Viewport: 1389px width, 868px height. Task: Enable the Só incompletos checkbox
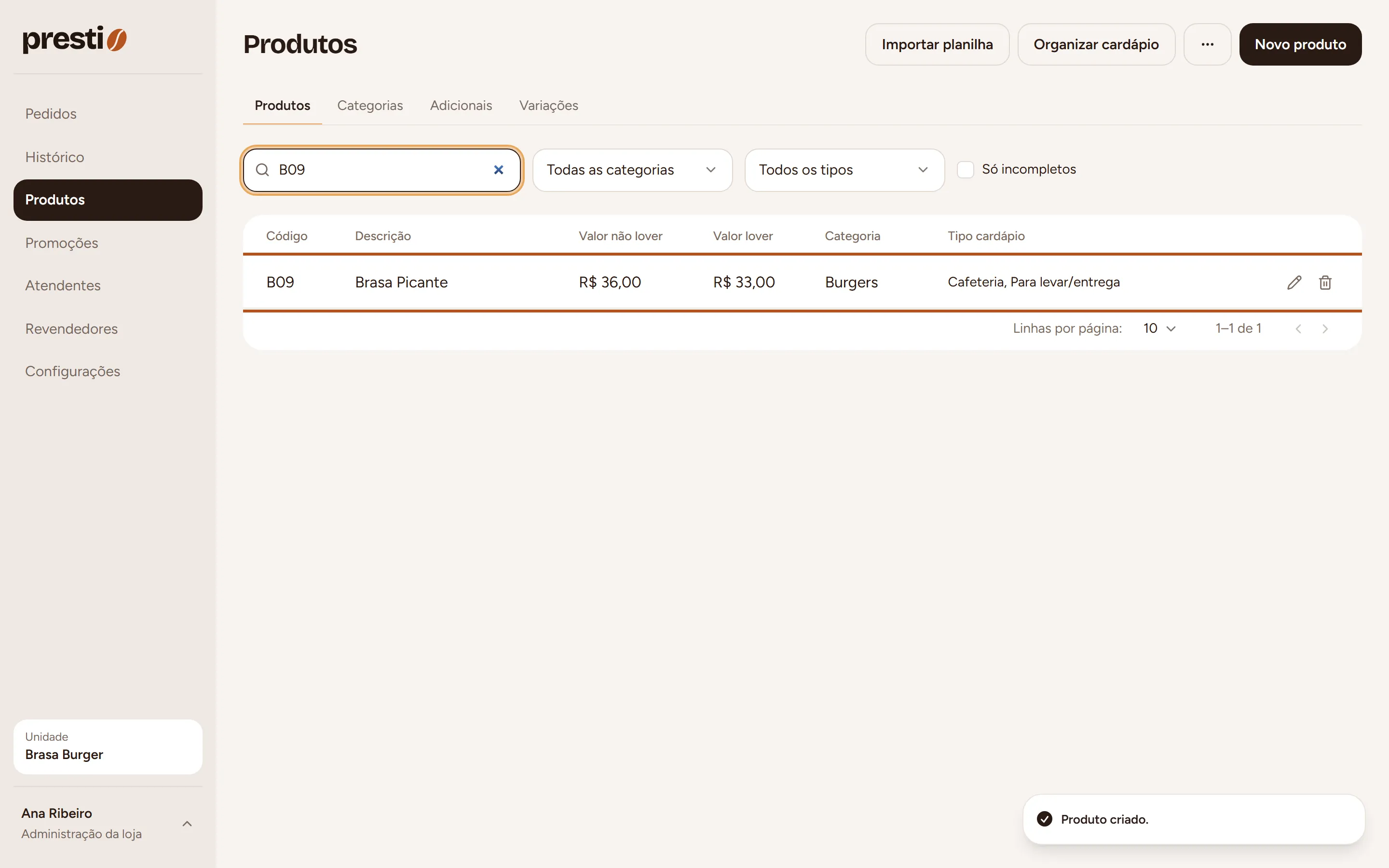(x=966, y=170)
